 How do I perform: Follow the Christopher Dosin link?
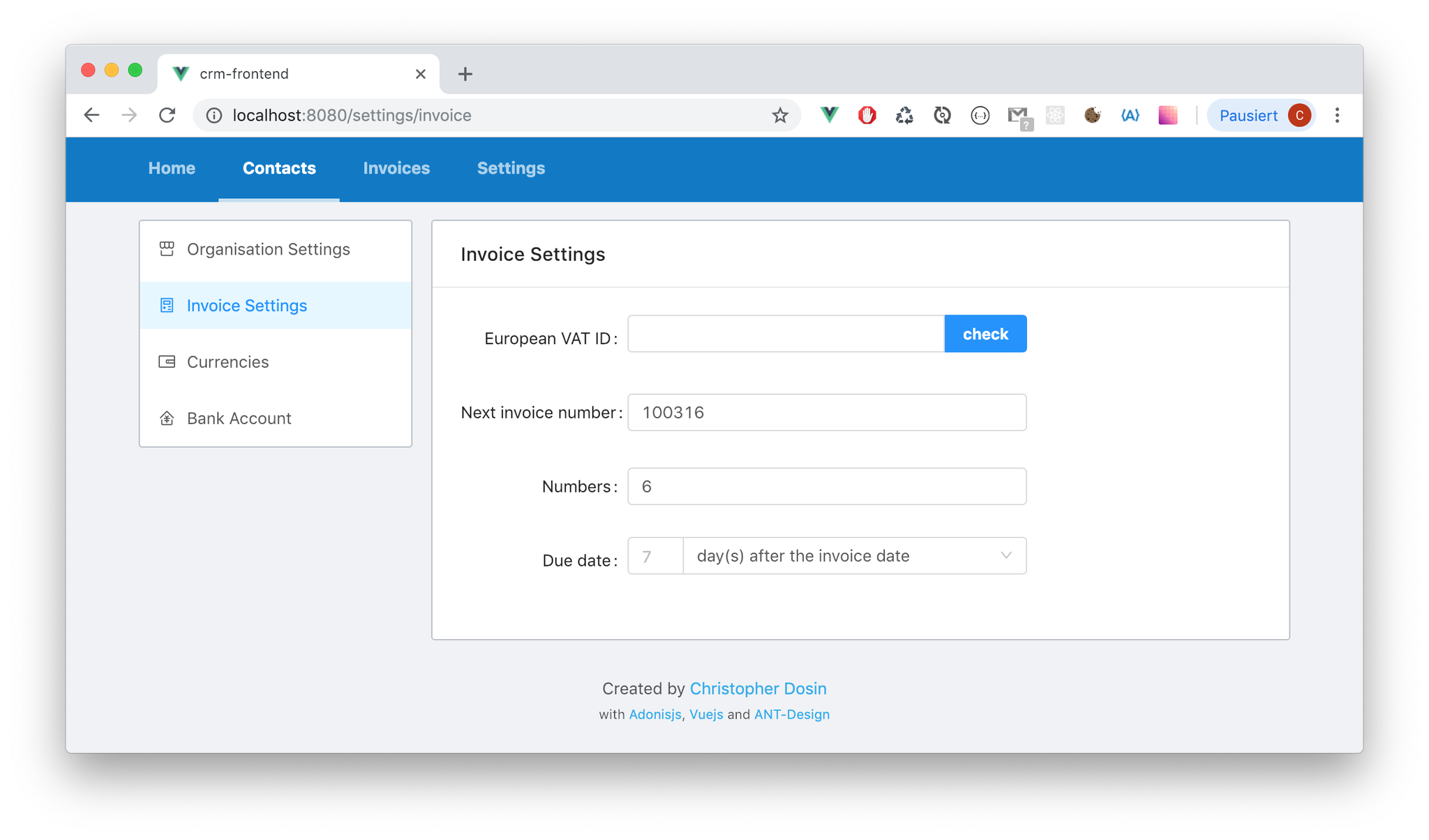(758, 689)
